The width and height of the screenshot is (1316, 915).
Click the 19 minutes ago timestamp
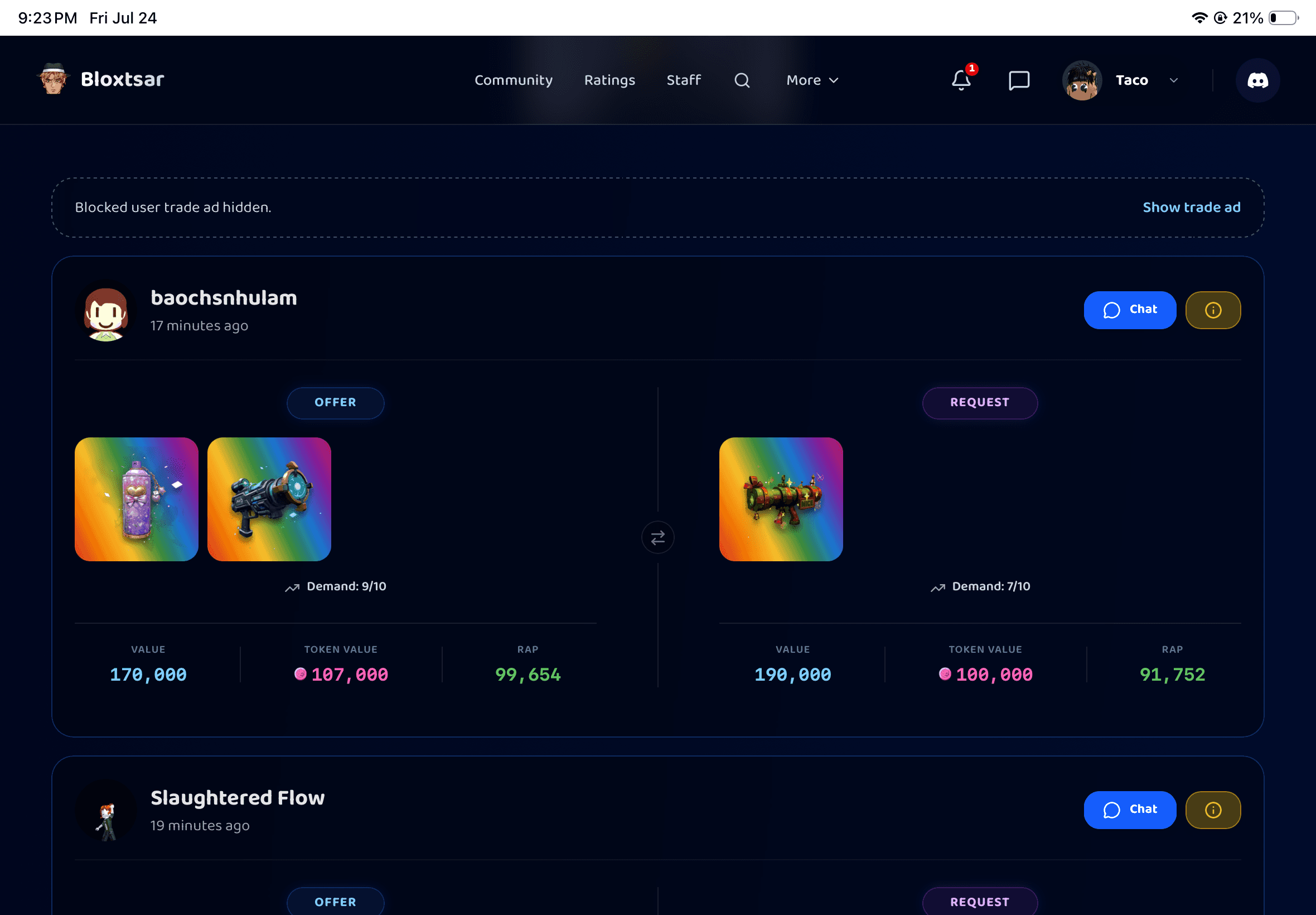200,826
